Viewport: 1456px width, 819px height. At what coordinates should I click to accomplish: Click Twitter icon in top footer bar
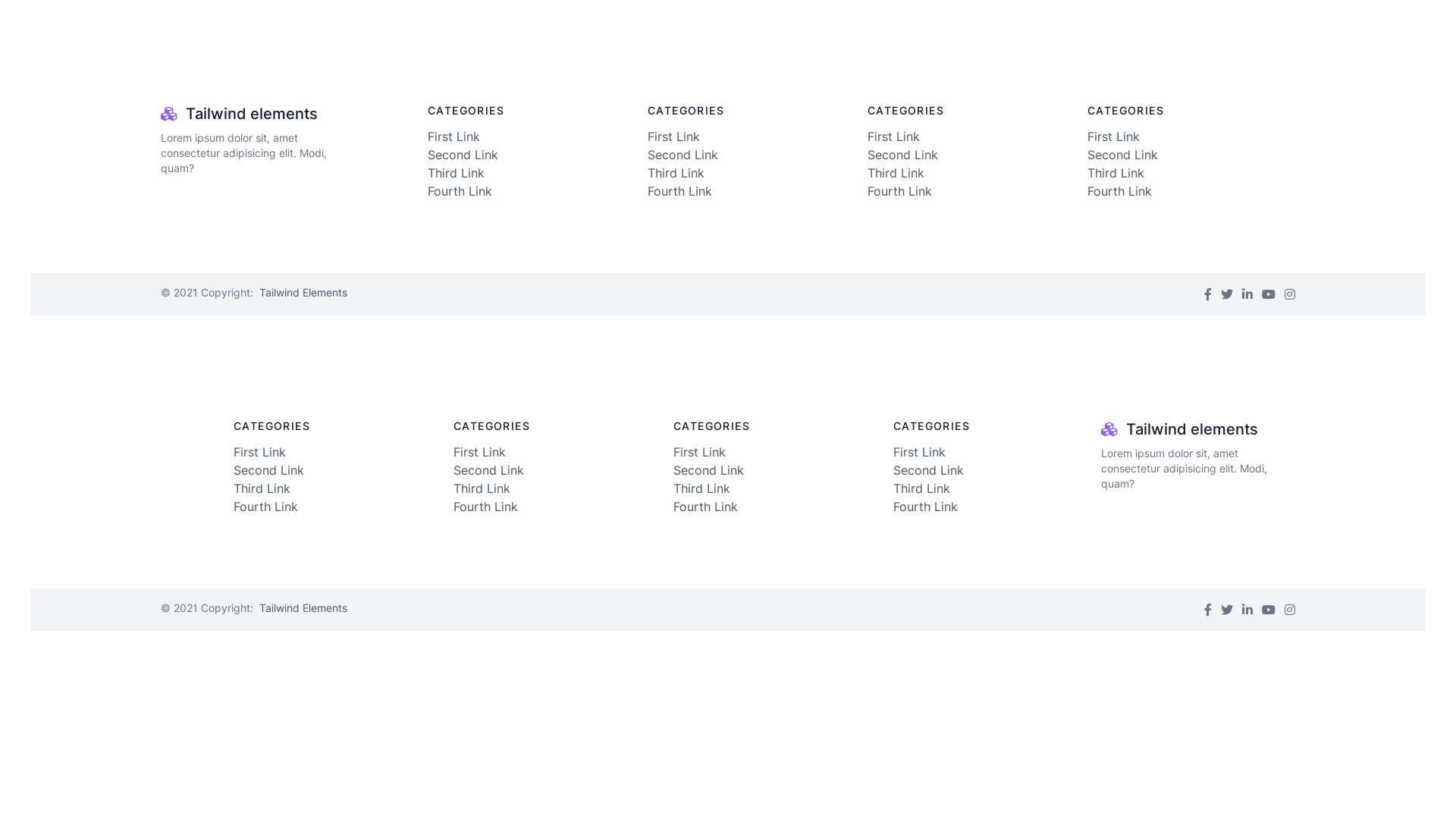1227,294
